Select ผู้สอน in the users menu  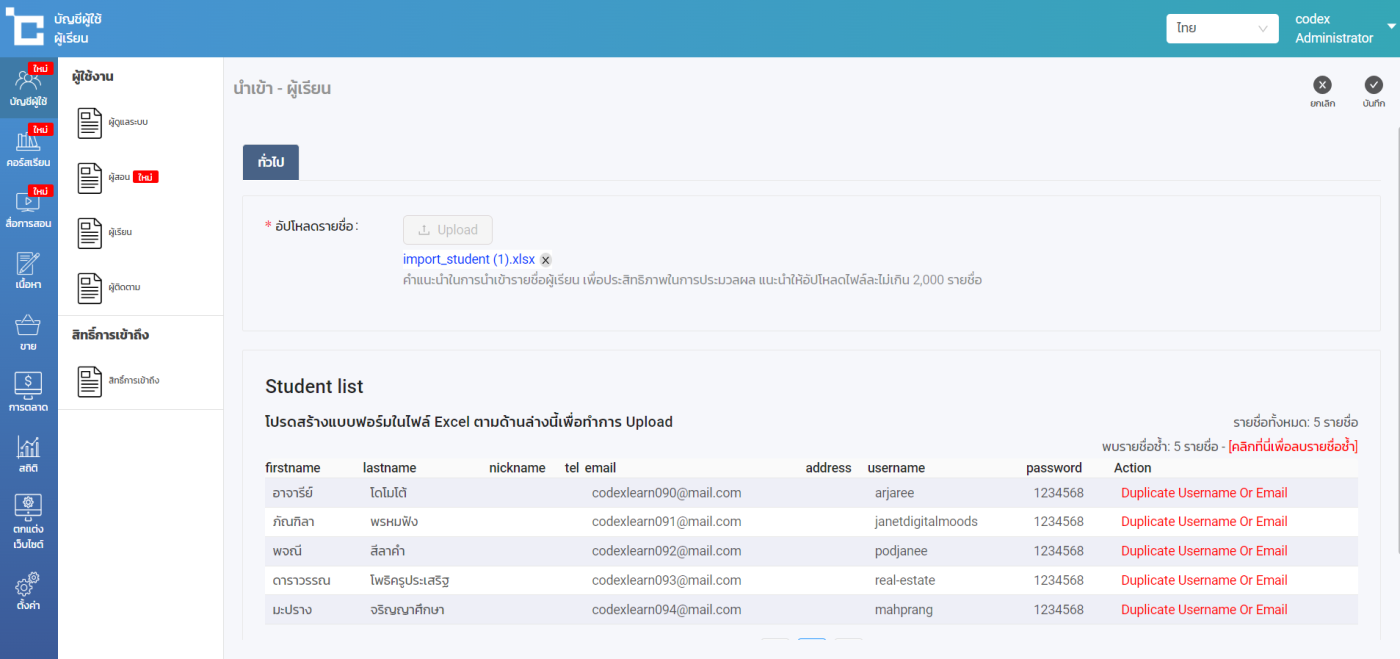click(120, 178)
